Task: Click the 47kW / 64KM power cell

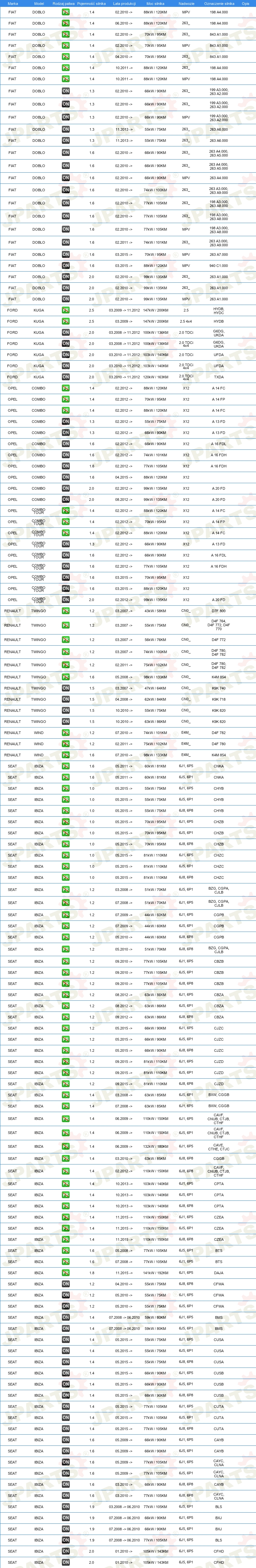Action: click(x=155, y=689)
